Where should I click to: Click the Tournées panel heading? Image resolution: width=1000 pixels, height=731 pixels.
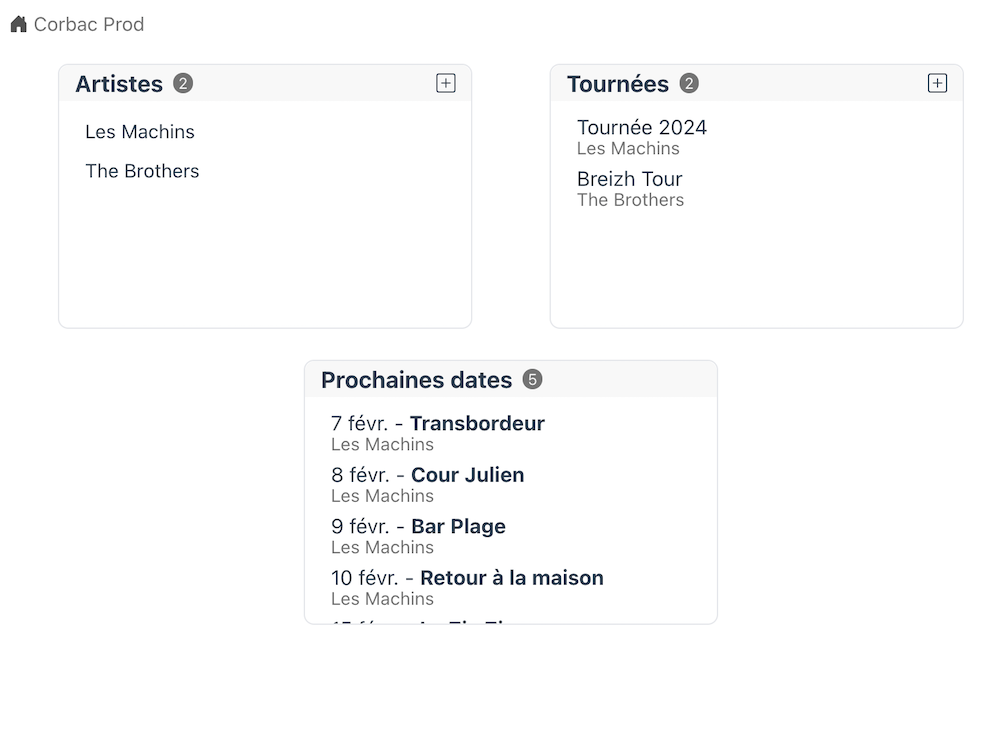pos(618,84)
